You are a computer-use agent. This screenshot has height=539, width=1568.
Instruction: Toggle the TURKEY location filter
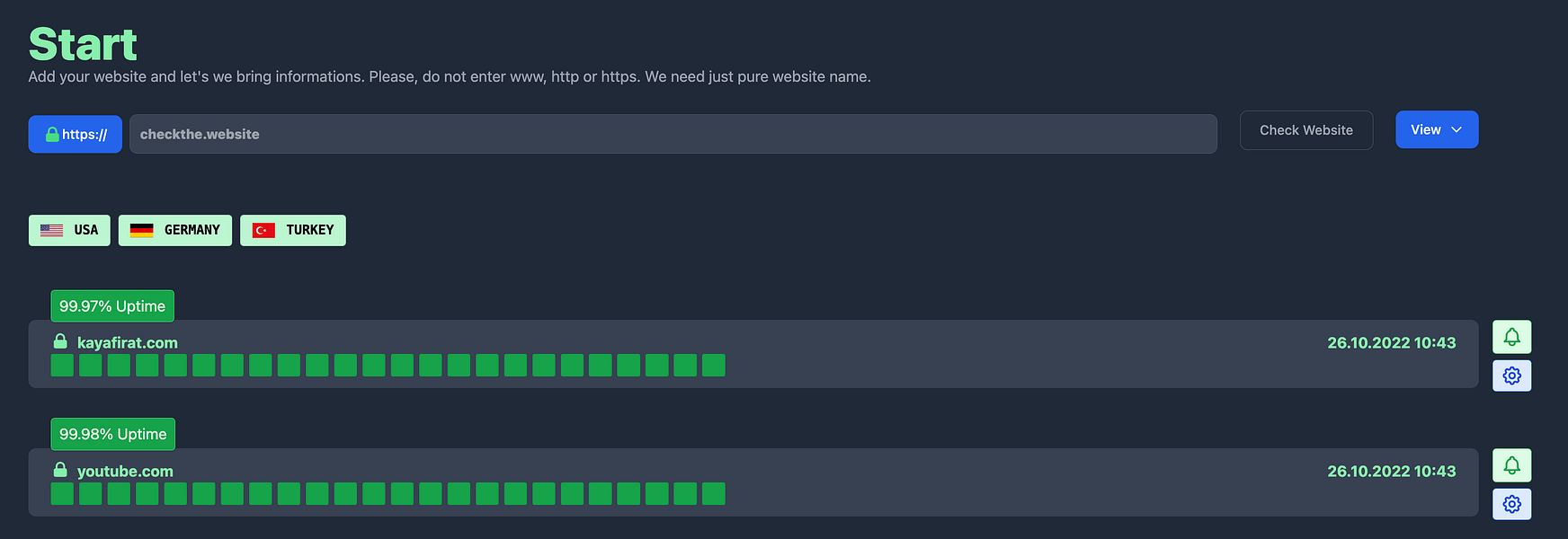tap(293, 230)
